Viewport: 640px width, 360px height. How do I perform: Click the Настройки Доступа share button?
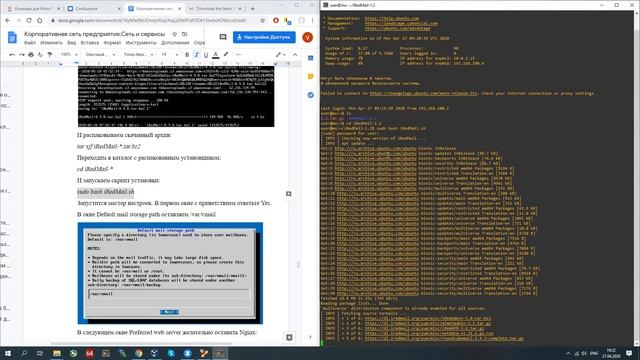pyautogui.click(x=264, y=37)
